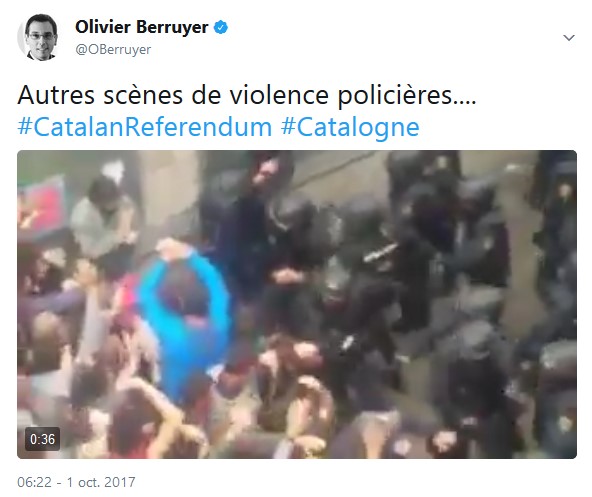Play the embedded police violence video
This screenshot has height=497, width=592.
(x=297, y=304)
